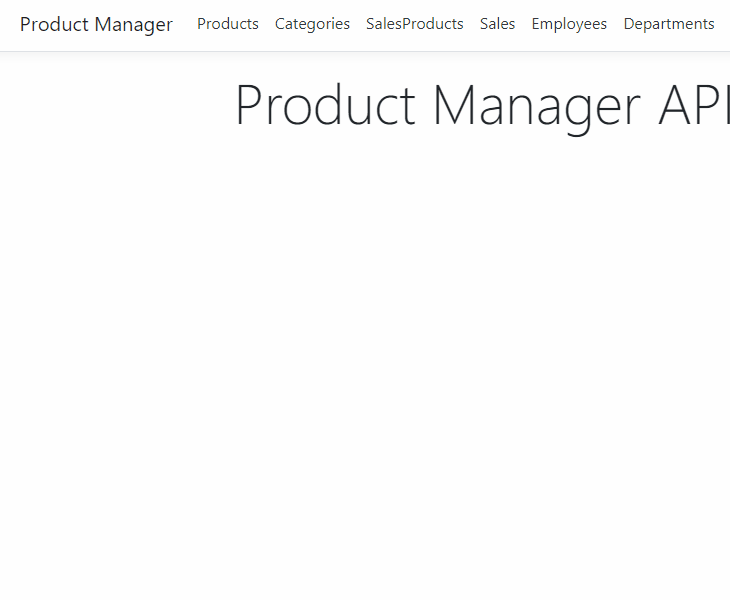The image size is (730, 600).
Task: Show the Departments list page
Action: 669,24
